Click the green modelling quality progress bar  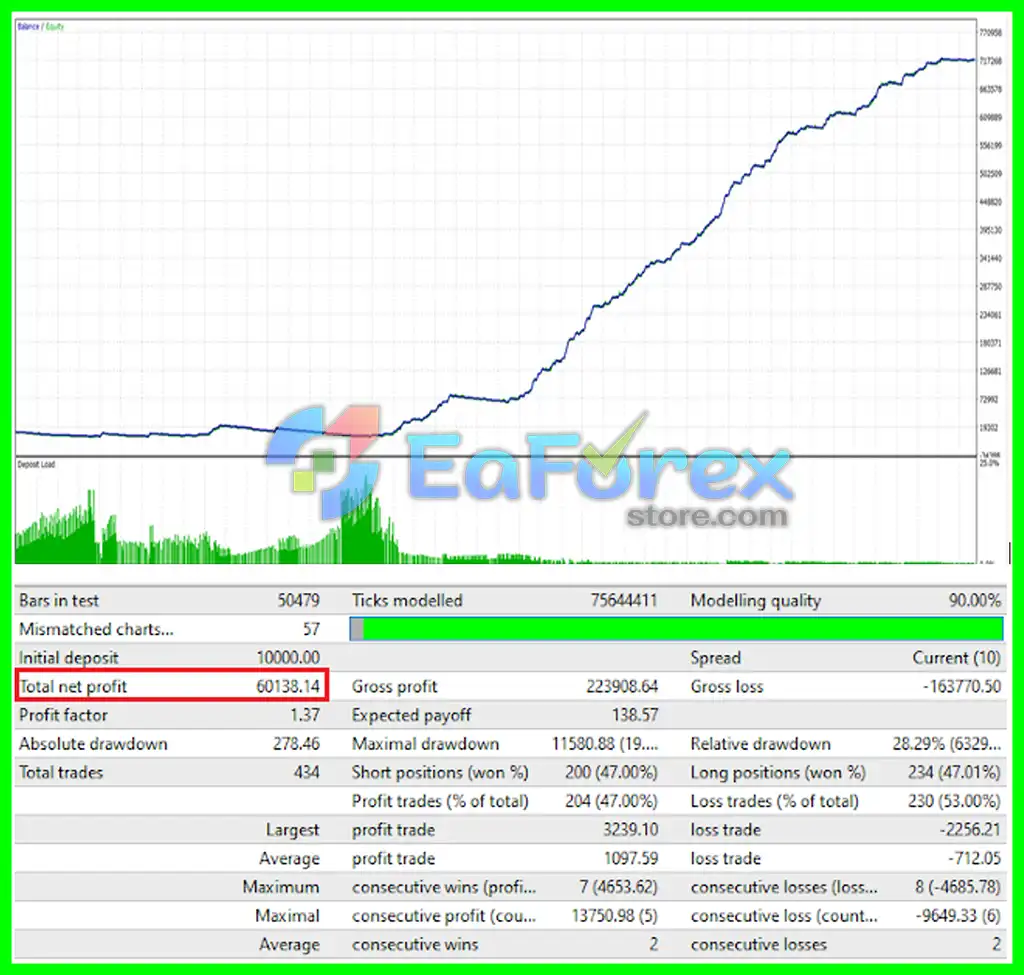click(x=676, y=629)
